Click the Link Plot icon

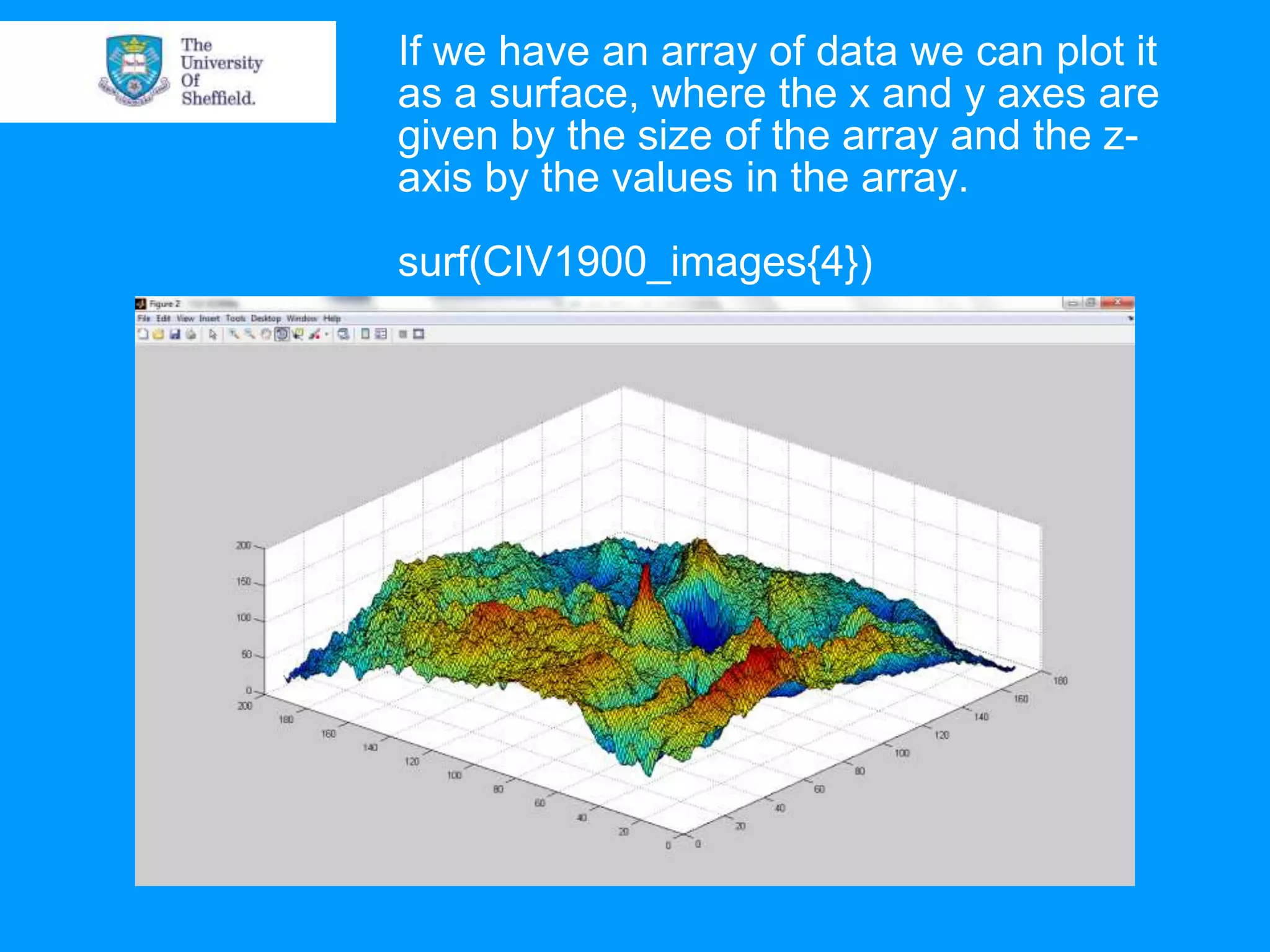344,334
